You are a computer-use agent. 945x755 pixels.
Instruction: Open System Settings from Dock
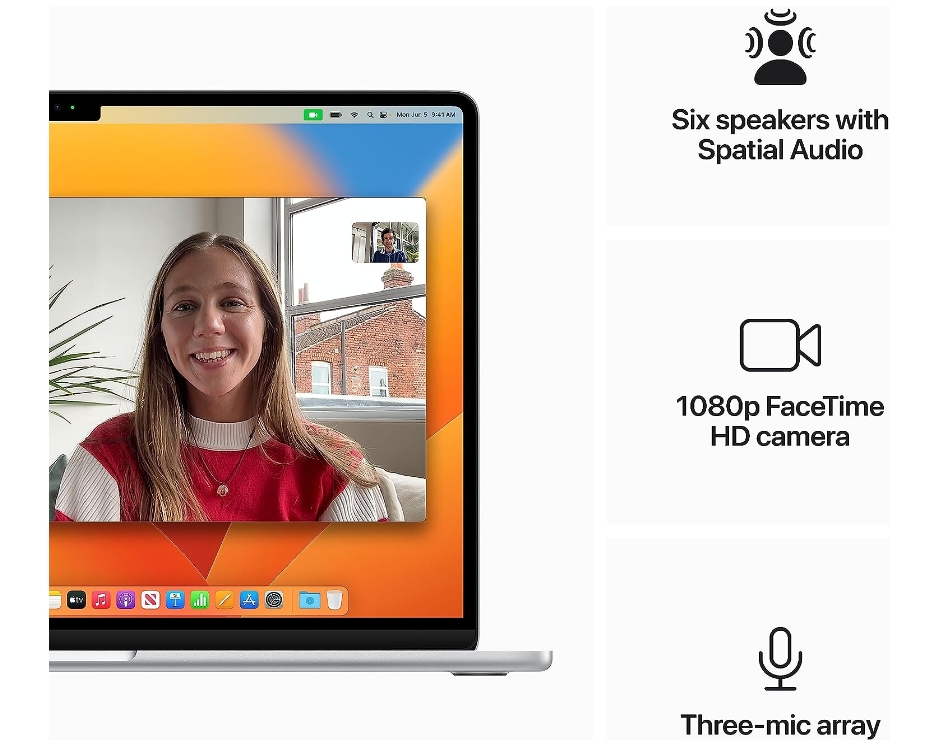pos(274,600)
